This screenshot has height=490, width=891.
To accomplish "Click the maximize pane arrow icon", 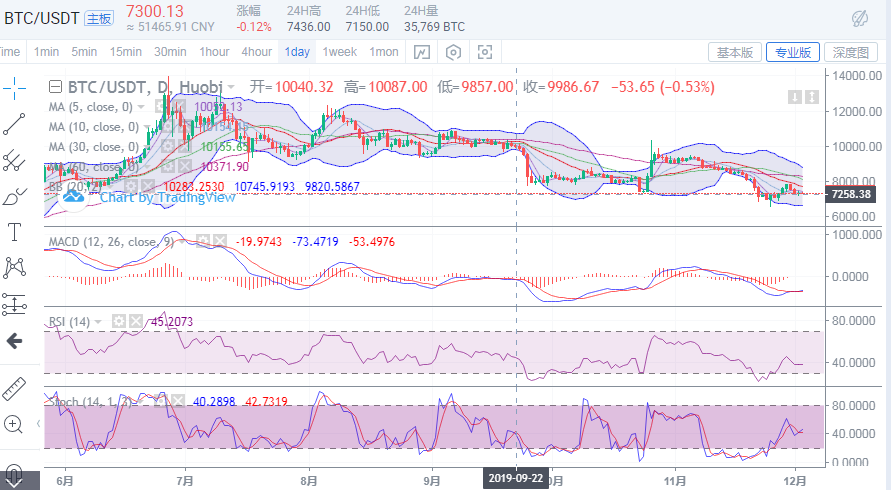I will (x=813, y=97).
